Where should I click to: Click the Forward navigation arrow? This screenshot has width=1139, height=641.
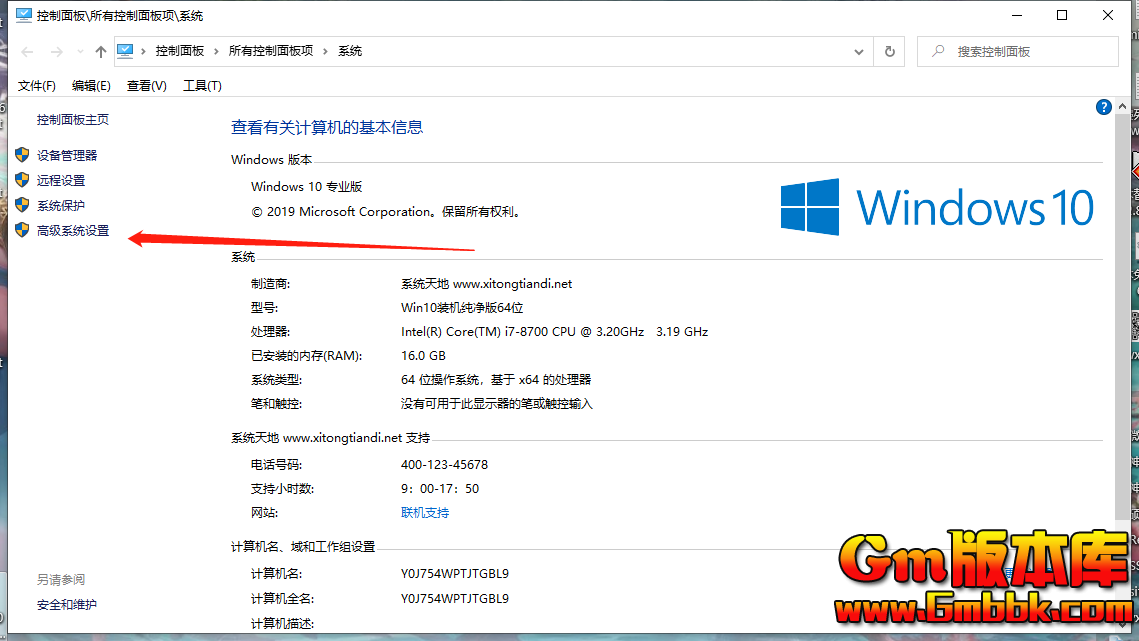(x=56, y=52)
